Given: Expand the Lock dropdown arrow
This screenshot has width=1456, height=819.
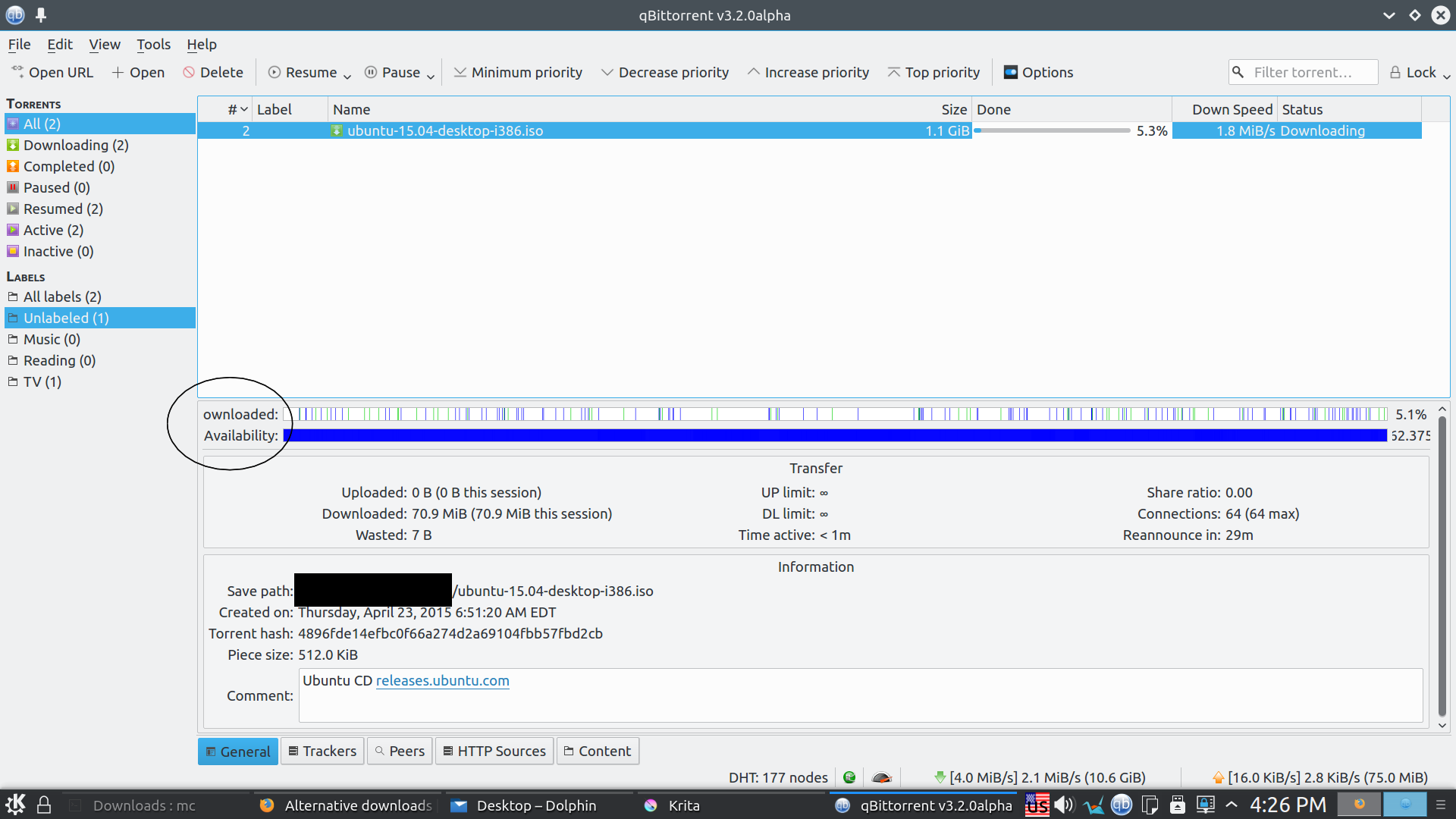Looking at the screenshot, I should 1446,75.
